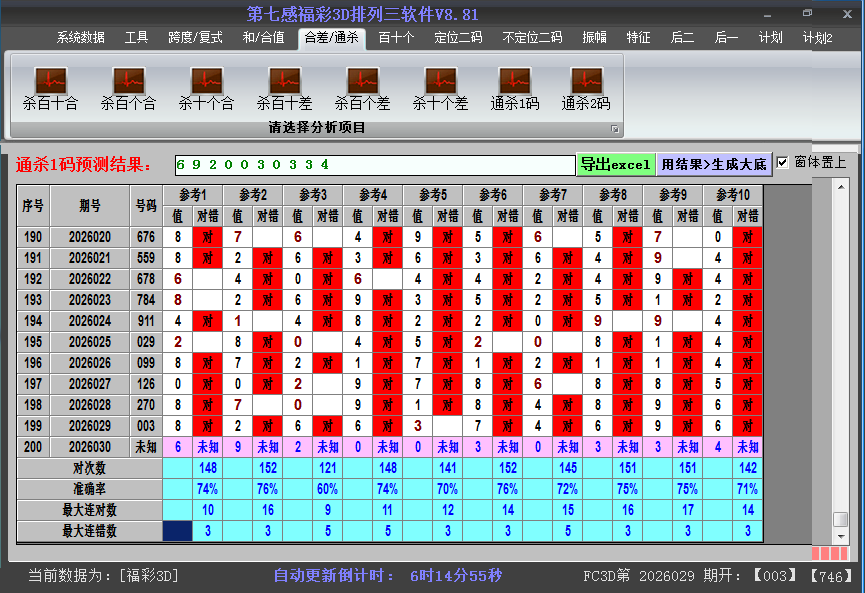The height and width of the screenshot is (593, 865).
Task: Open the 通杀2码 prediction icon
Action: click(x=586, y=88)
